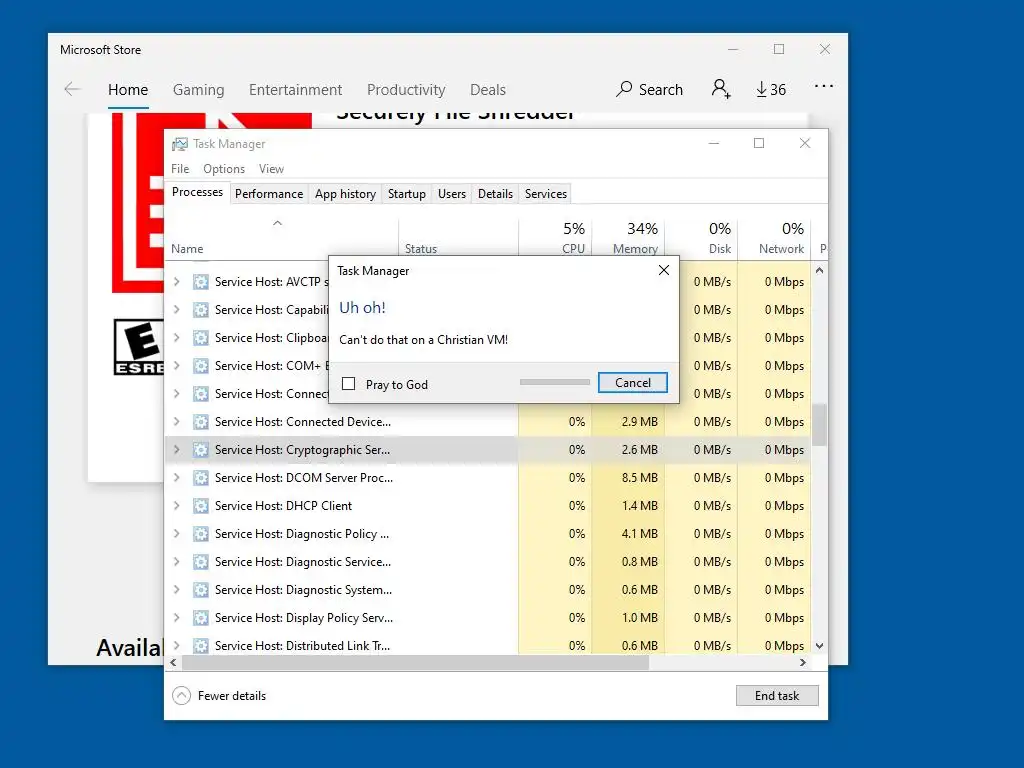Viewport: 1024px width, 768px height.
Task: Click the ESRB rating image in Store
Action: pos(138,347)
